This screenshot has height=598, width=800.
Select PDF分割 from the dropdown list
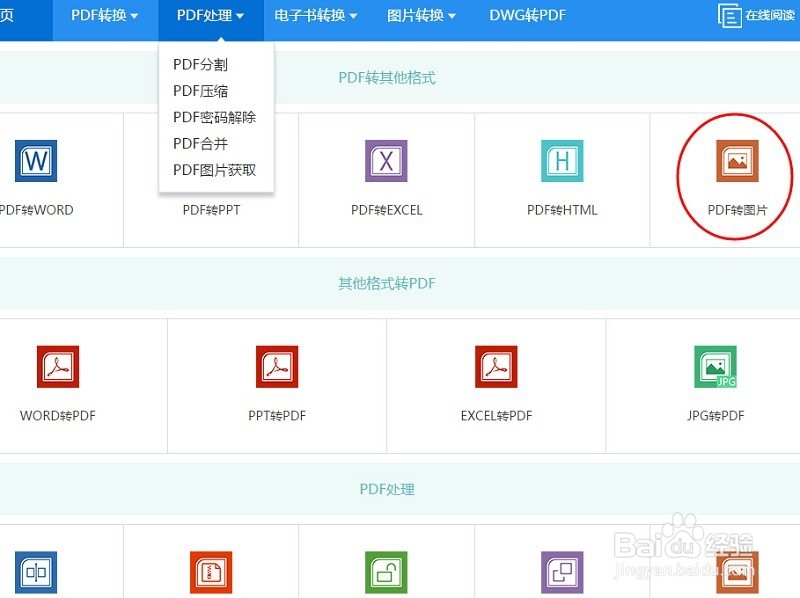tap(201, 65)
